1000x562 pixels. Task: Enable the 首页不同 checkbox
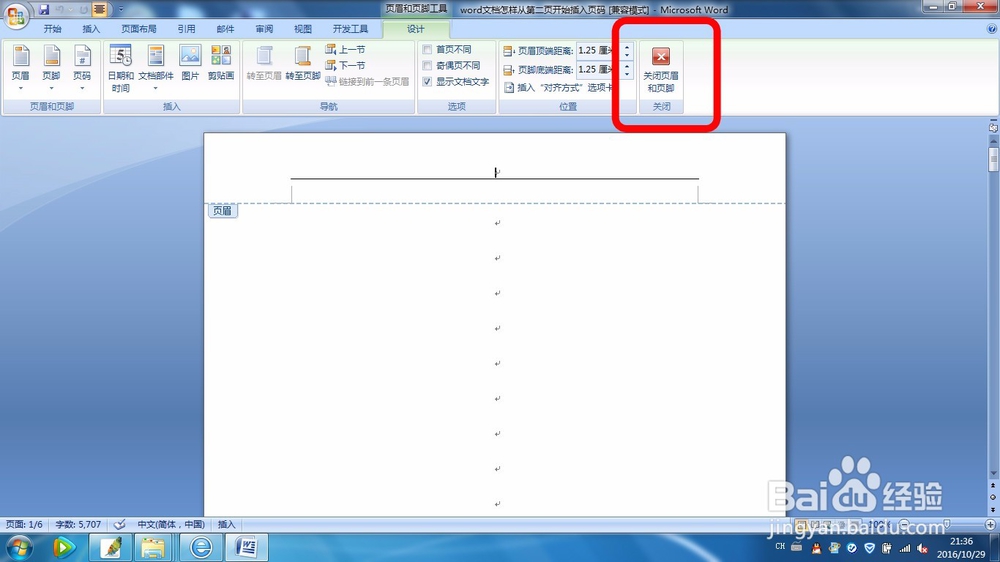click(427, 49)
